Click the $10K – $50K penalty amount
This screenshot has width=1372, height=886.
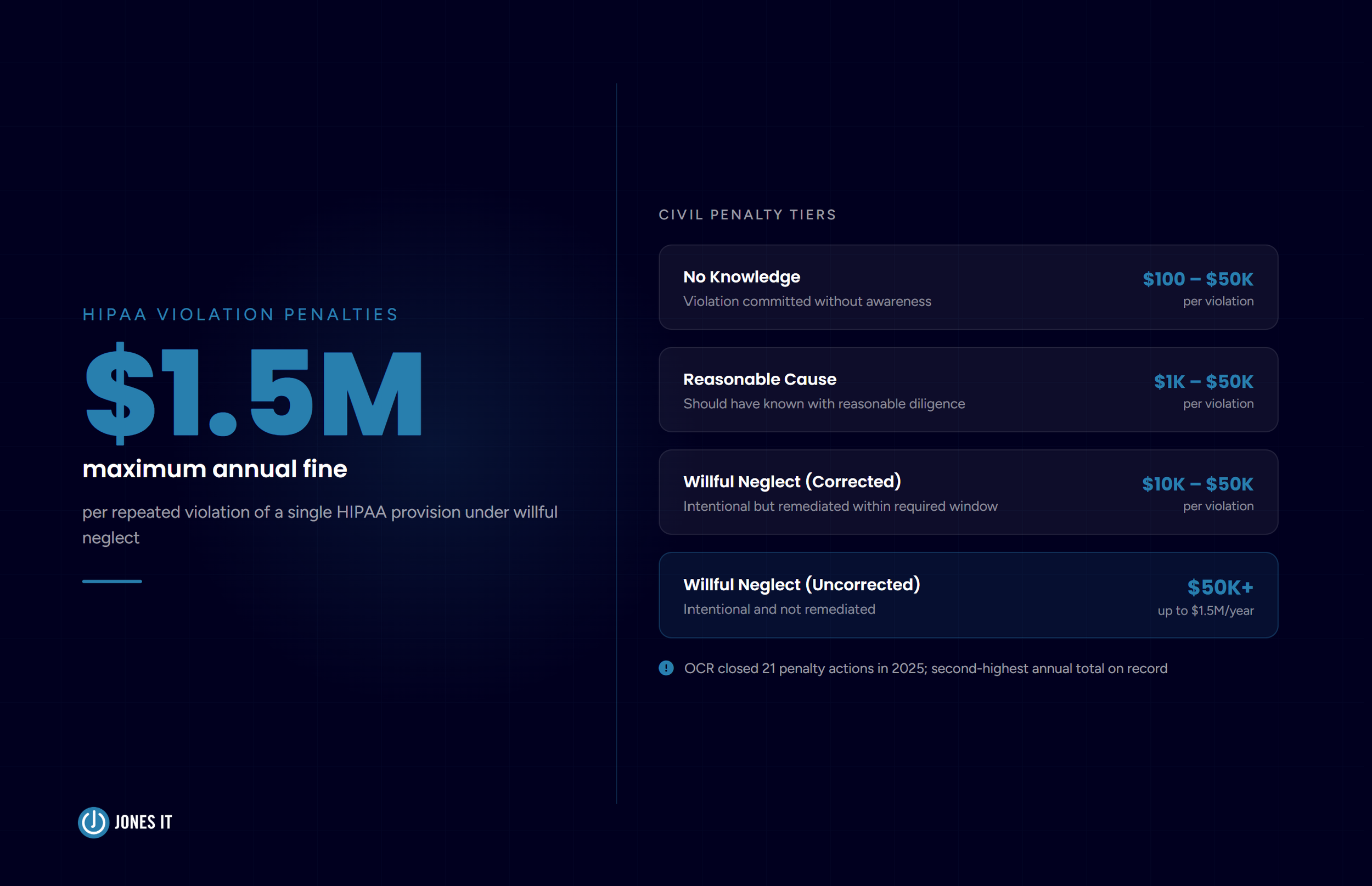(x=1197, y=484)
